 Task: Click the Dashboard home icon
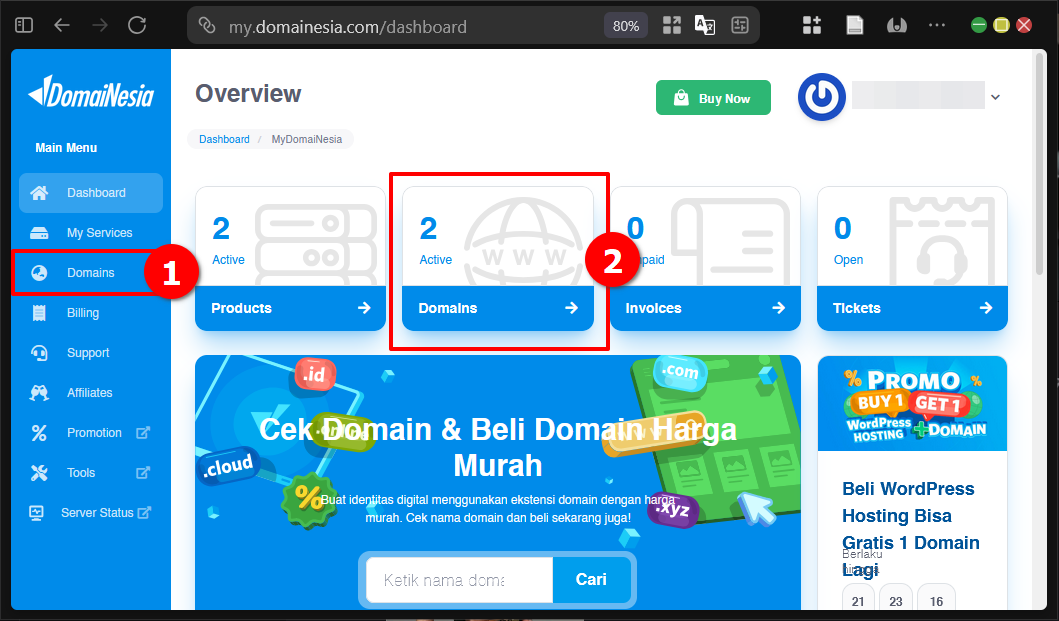(x=39, y=193)
